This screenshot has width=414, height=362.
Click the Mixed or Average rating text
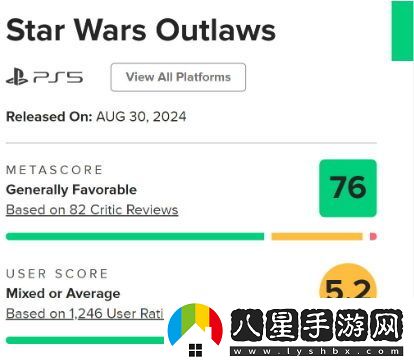(x=63, y=293)
